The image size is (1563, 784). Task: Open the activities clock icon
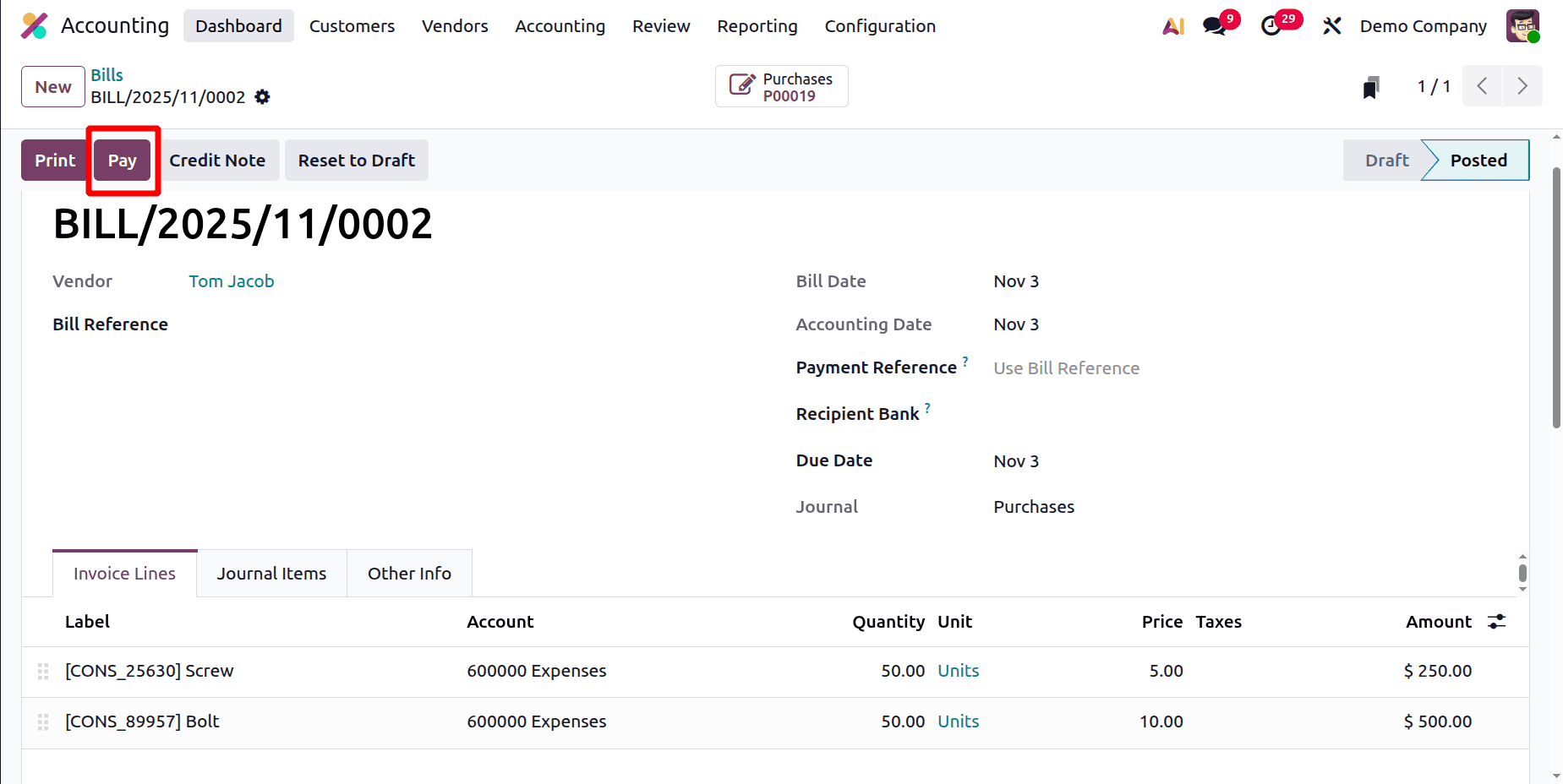1271,26
